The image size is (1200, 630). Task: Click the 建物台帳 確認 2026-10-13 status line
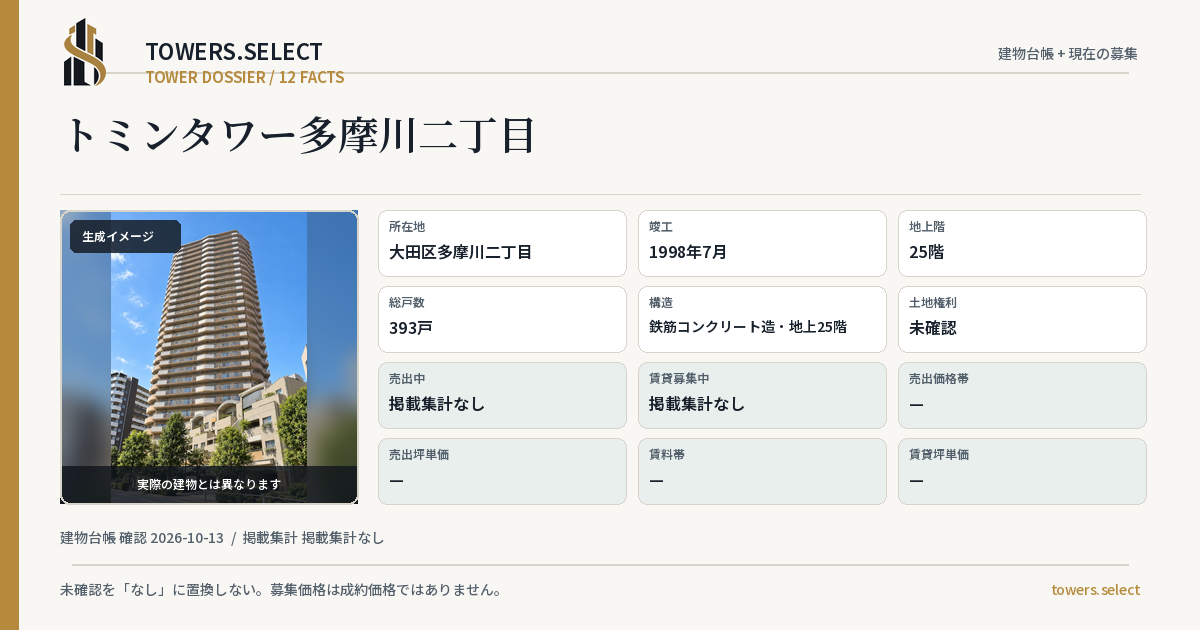(222, 538)
